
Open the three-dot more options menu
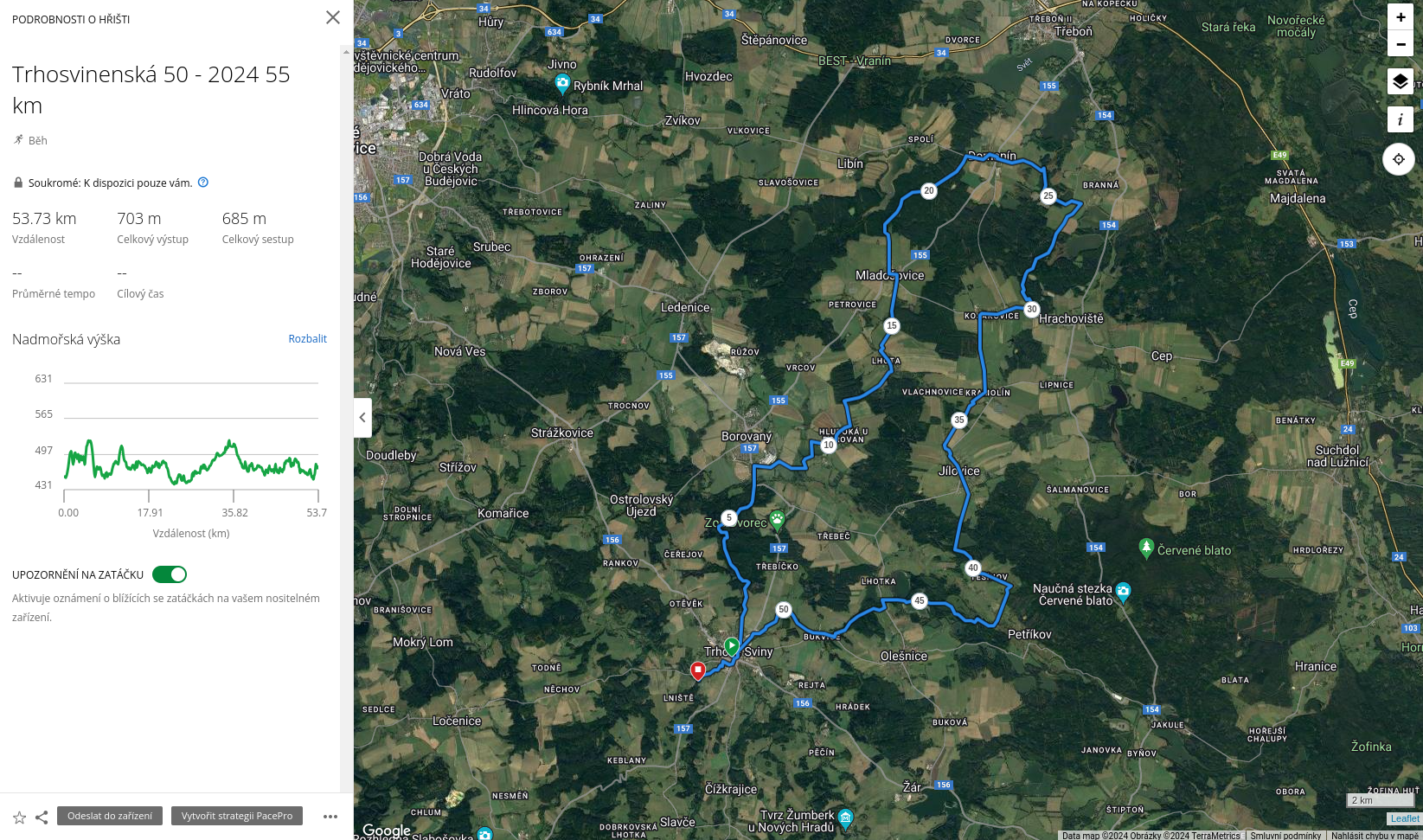point(330,817)
